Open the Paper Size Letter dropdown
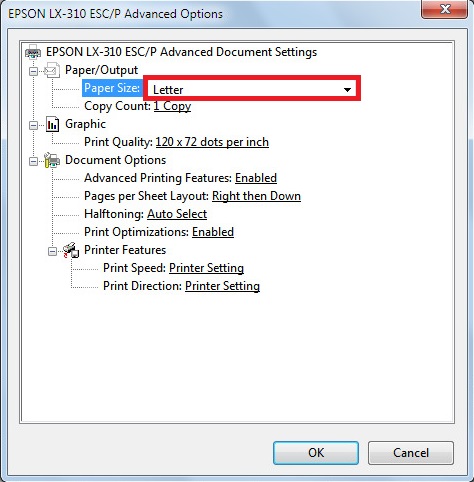Image resolution: width=474 pixels, height=482 pixels. tap(252, 89)
